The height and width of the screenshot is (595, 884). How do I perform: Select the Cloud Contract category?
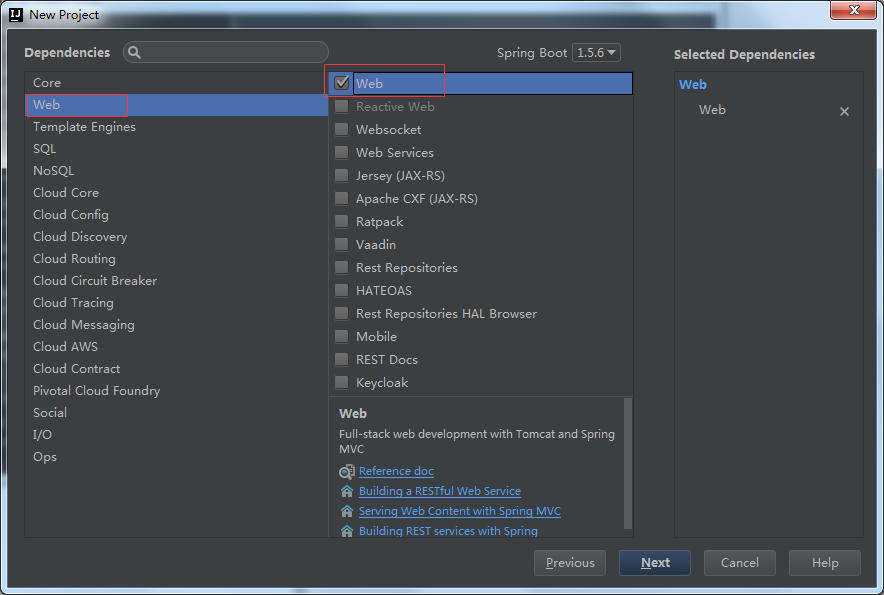tap(176, 369)
